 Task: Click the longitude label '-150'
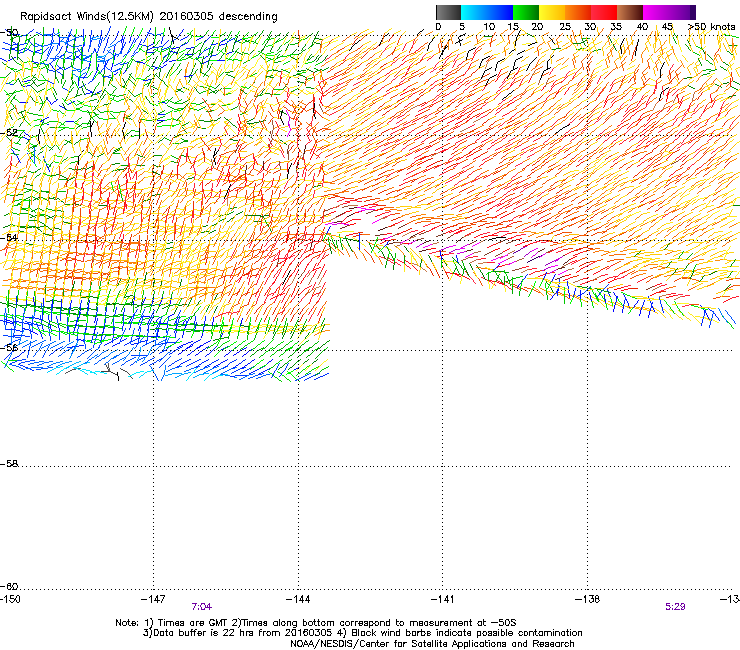tap(10, 599)
